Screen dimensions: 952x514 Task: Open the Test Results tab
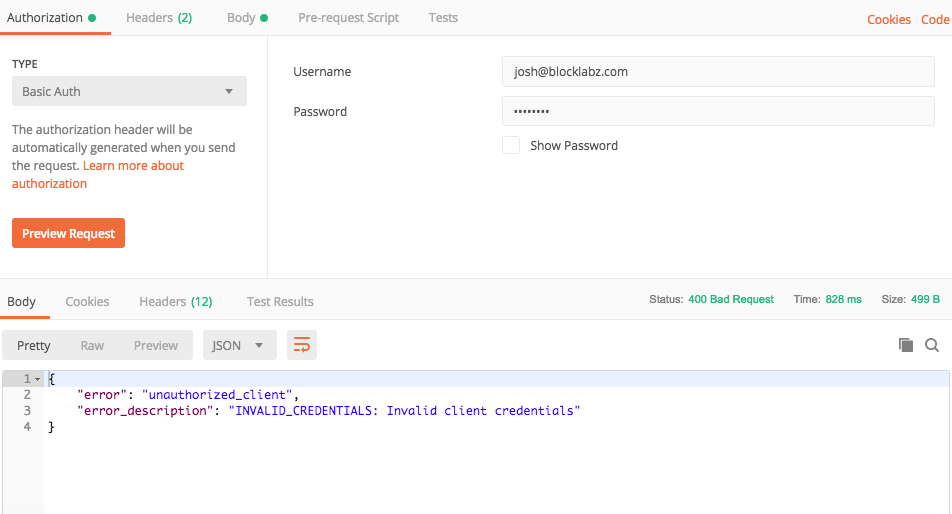280,302
